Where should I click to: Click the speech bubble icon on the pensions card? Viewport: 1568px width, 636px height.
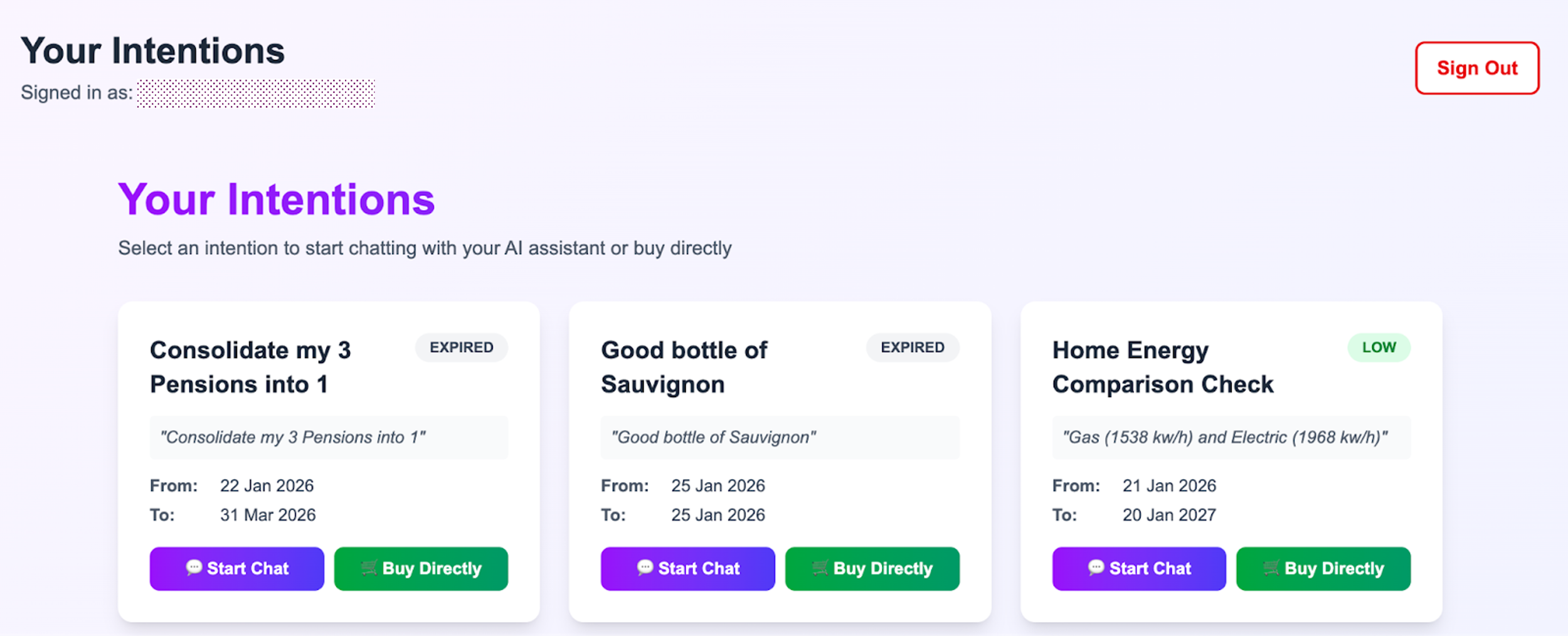(x=194, y=568)
